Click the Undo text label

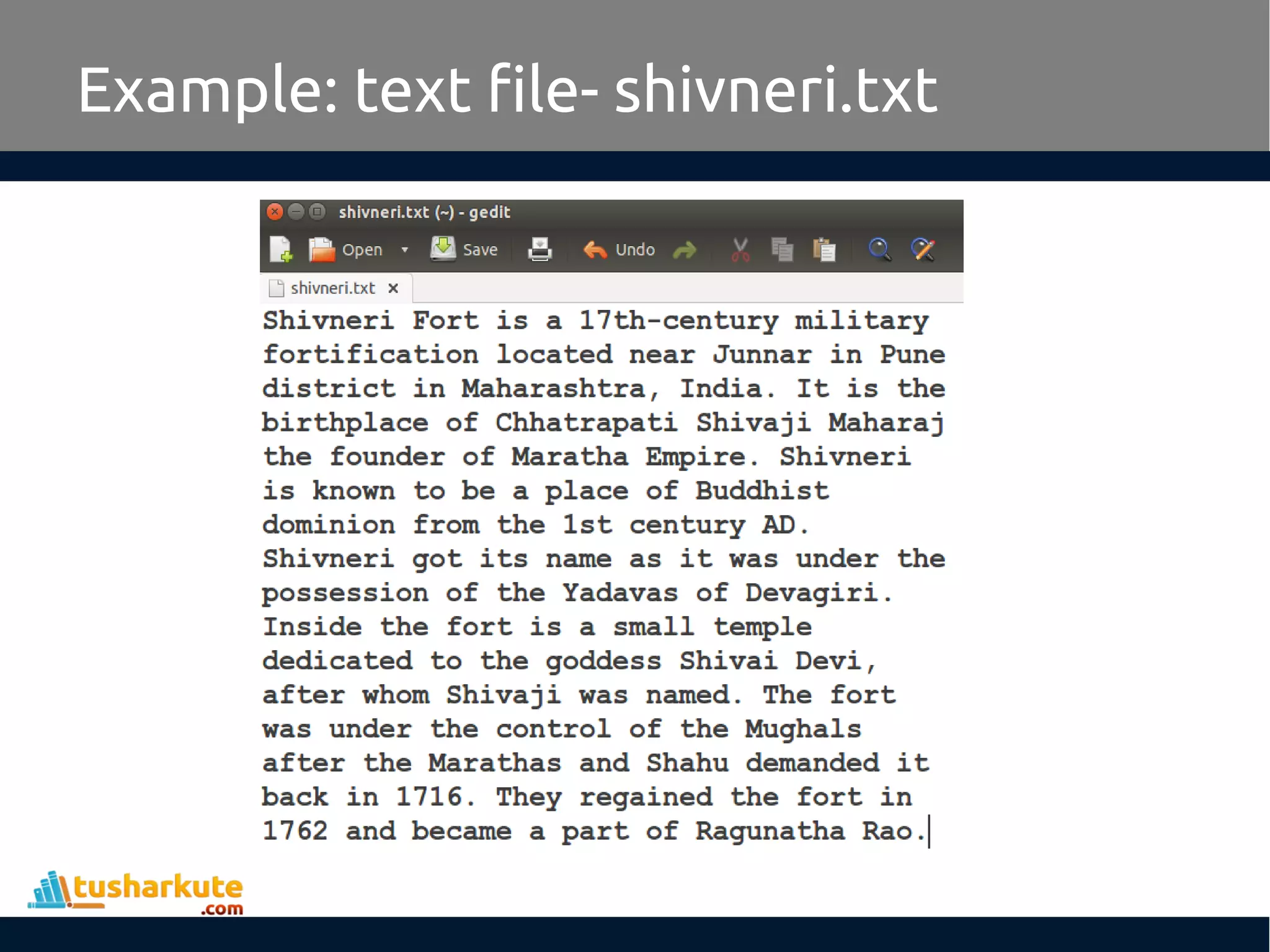635,250
